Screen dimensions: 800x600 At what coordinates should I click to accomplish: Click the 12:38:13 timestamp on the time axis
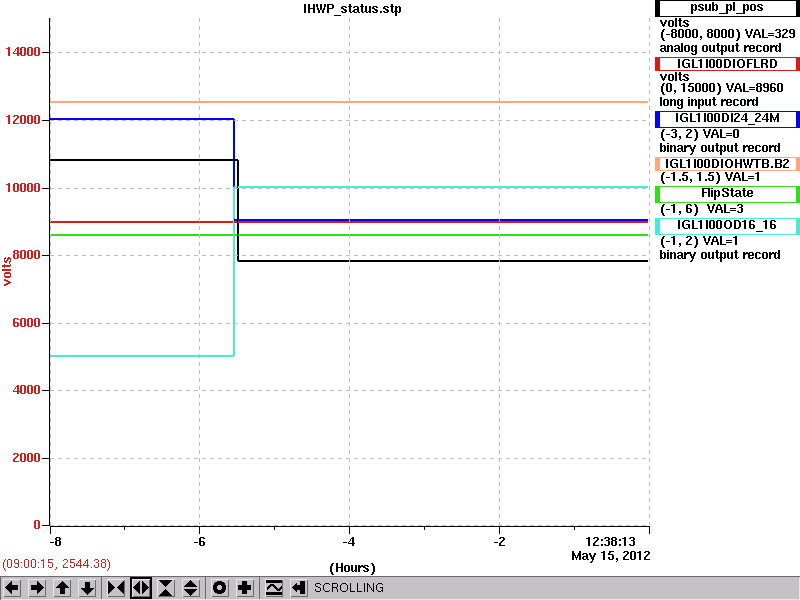pos(610,542)
